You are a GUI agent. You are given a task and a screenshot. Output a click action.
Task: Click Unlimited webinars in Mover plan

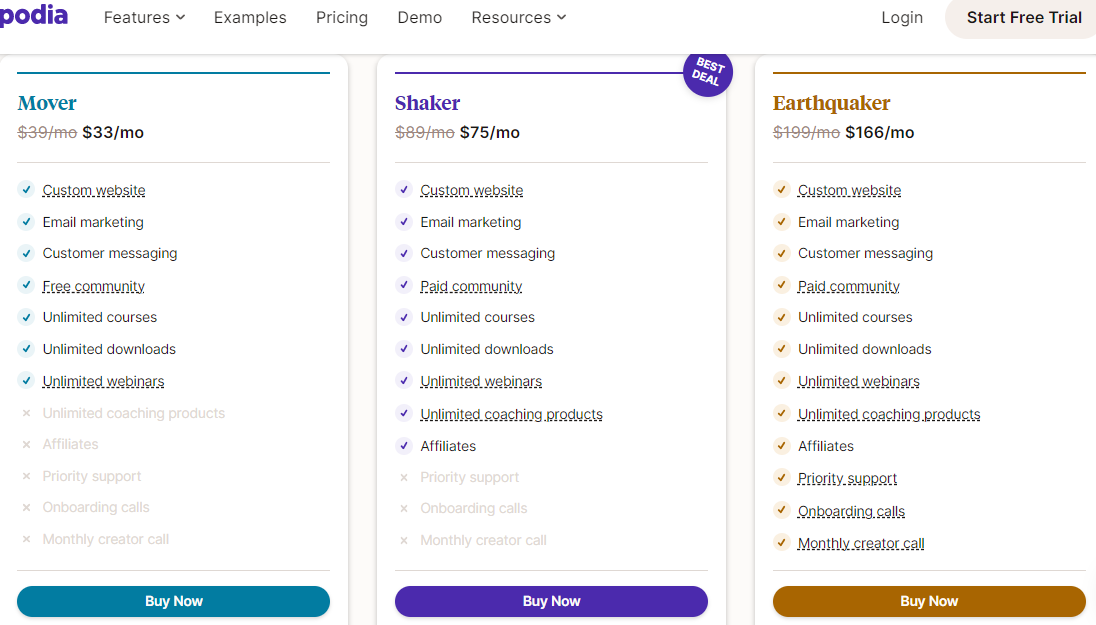(x=103, y=381)
